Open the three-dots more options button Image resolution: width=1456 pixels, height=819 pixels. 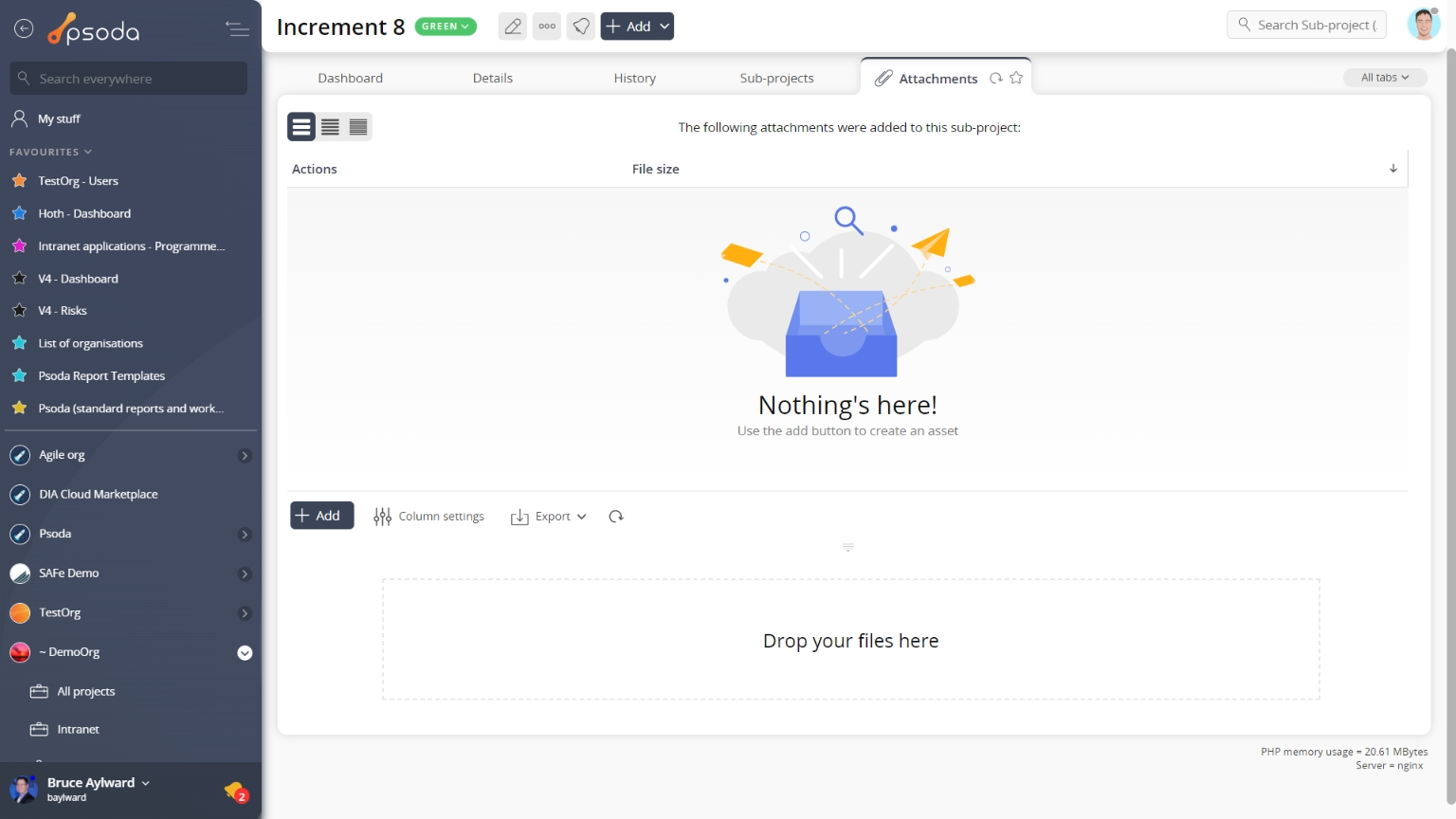[547, 27]
